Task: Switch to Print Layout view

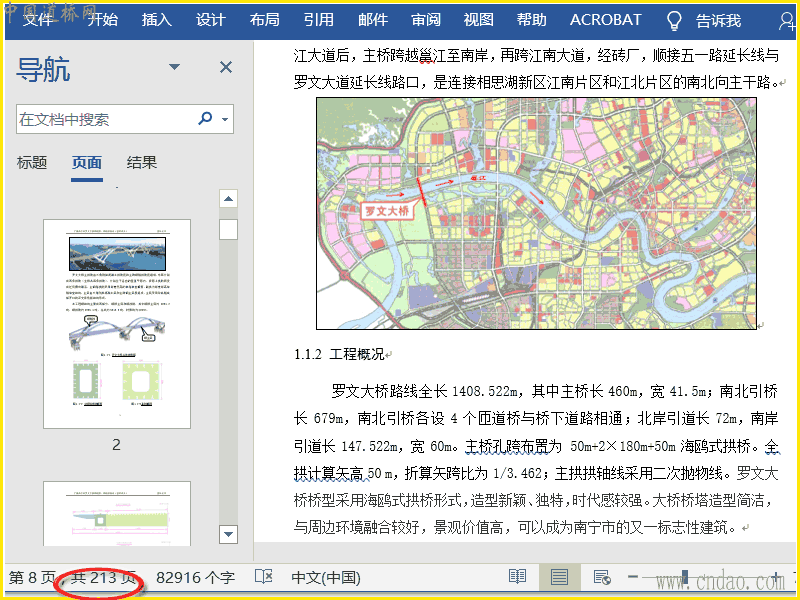Action: [559, 577]
